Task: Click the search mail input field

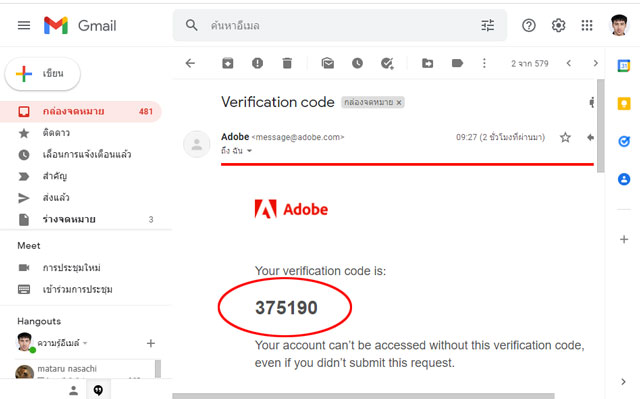Action: [x=341, y=25]
